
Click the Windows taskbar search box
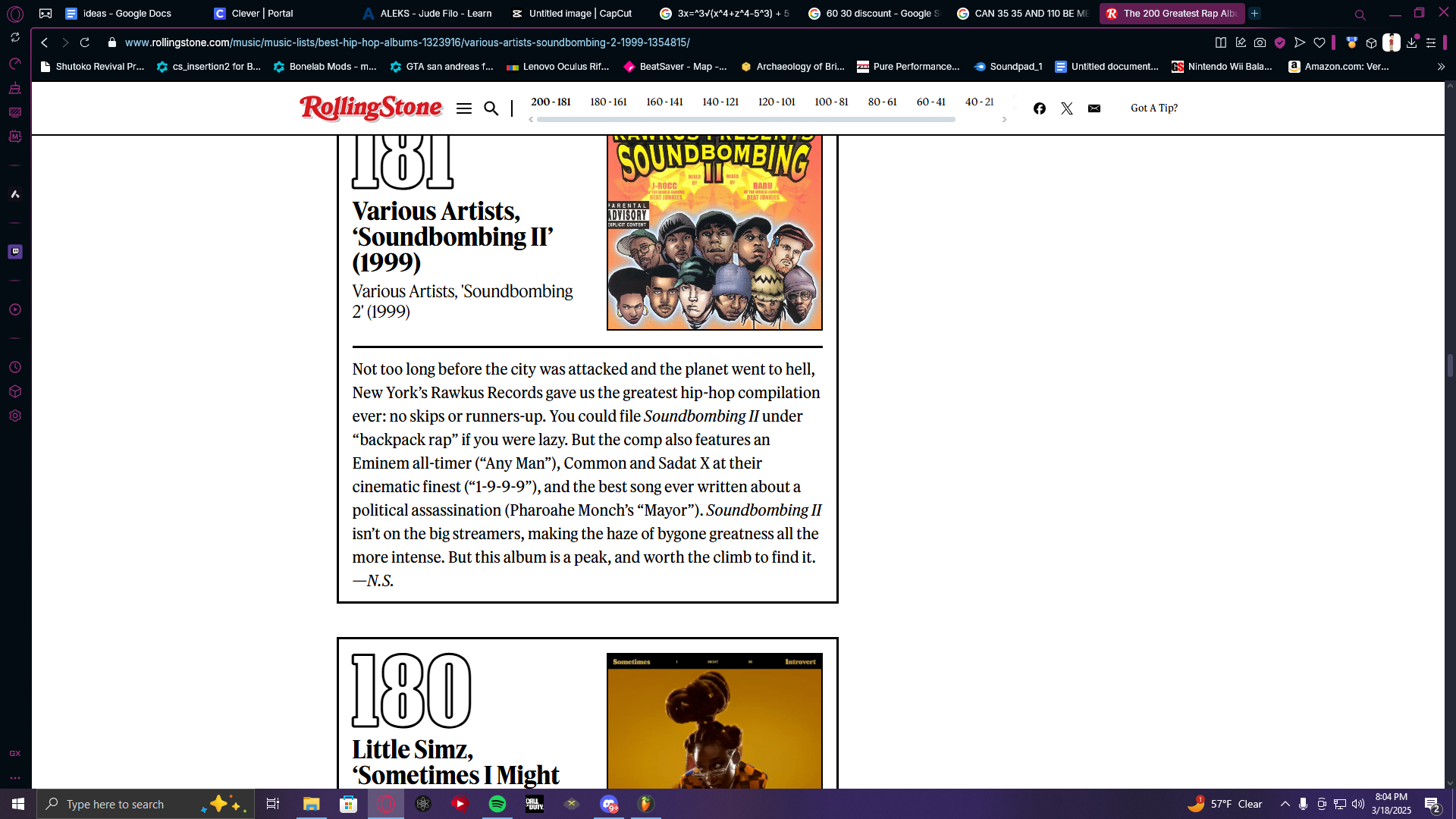[x=146, y=804]
